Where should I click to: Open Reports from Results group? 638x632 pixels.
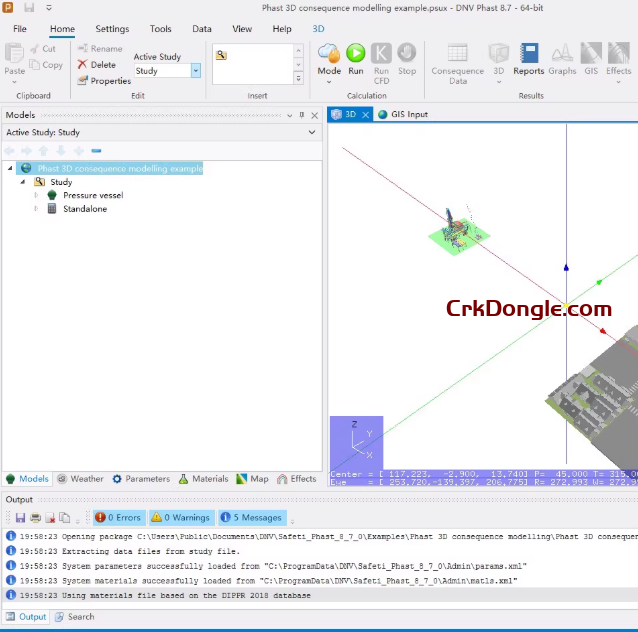click(x=529, y=59)
